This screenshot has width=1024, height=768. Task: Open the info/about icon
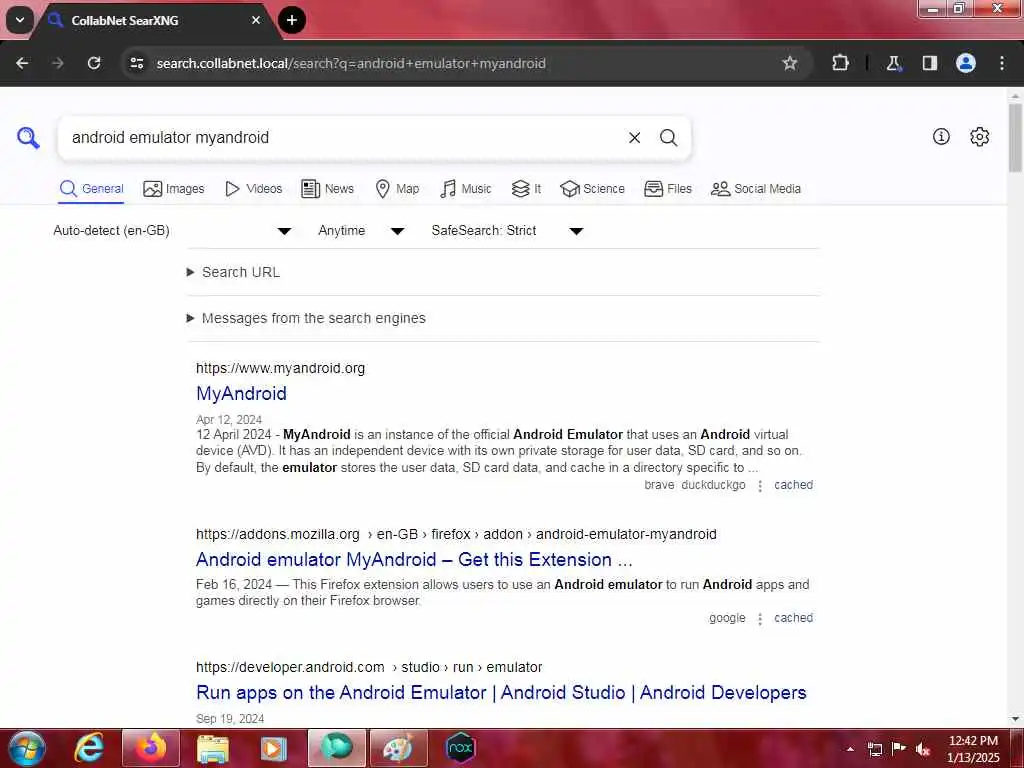[x=941, y=136]
